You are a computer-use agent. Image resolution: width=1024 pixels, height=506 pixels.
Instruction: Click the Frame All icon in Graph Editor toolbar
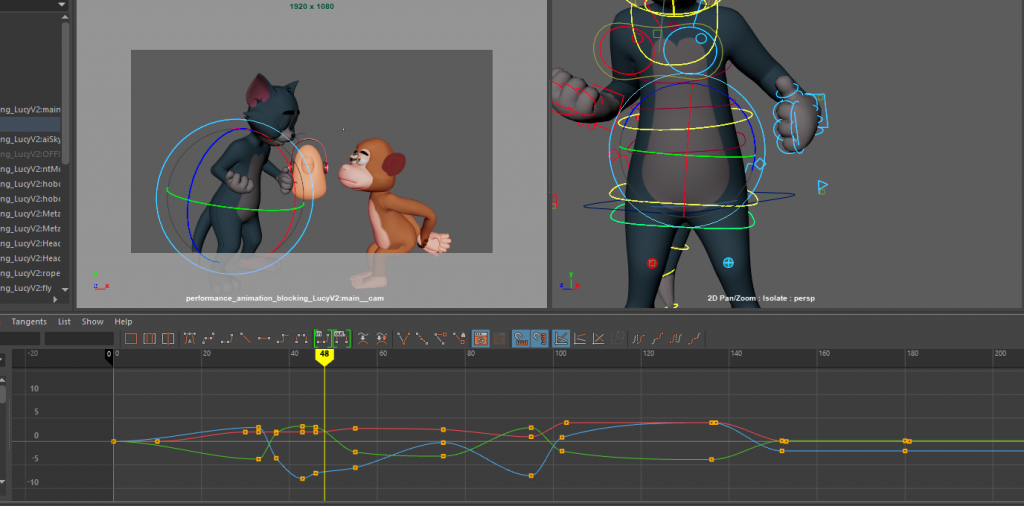[131, 338]
